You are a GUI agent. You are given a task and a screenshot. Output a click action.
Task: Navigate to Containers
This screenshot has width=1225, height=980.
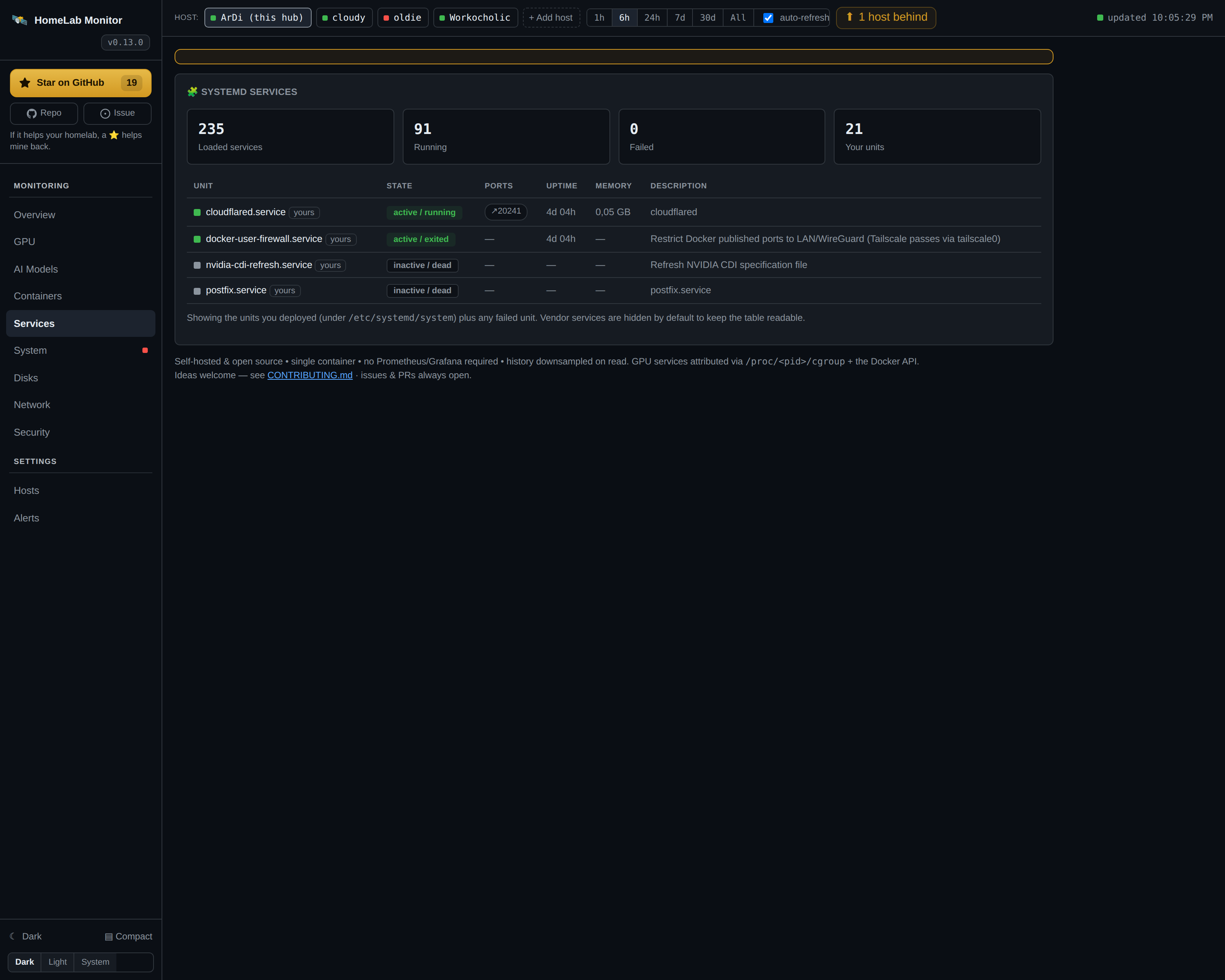point(81,296)
